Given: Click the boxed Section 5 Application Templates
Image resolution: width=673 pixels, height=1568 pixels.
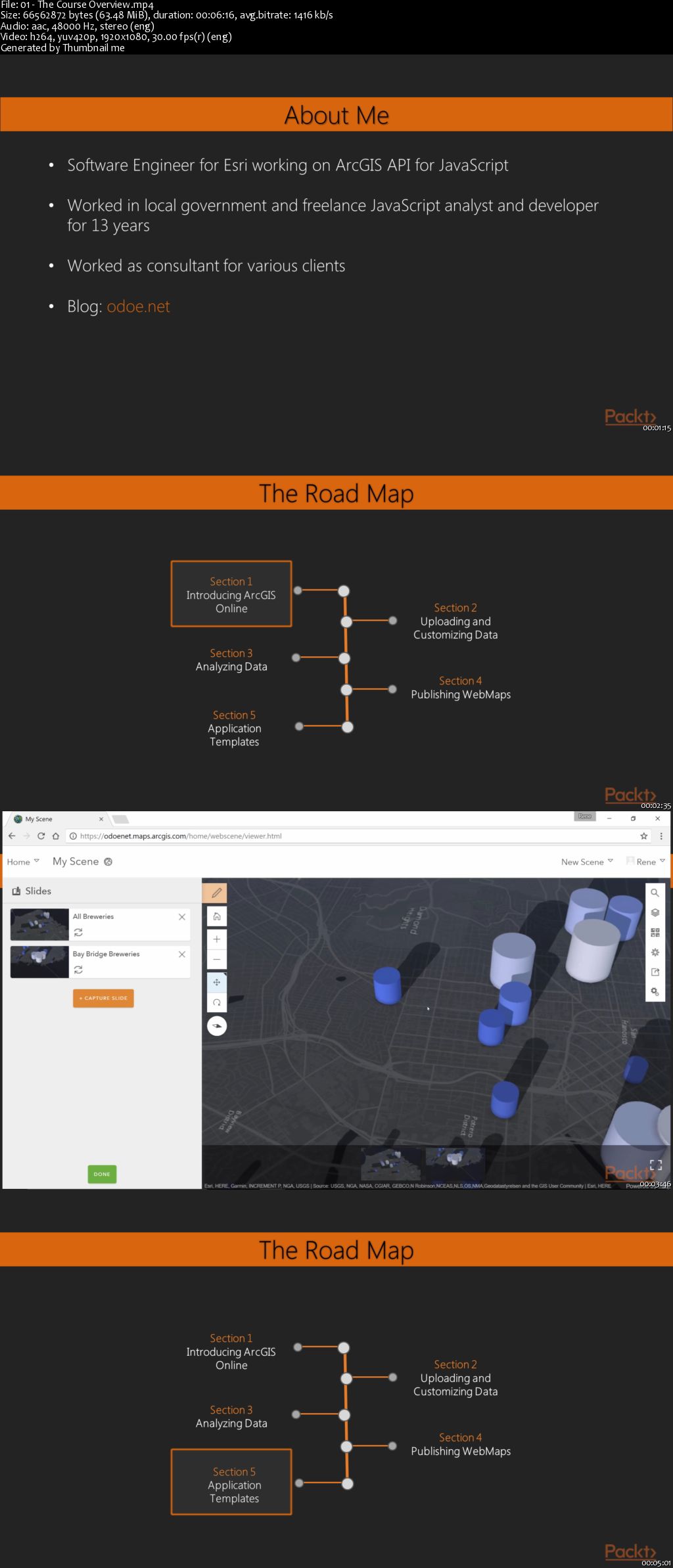Looking at the screenshot, I should point(231,1482).
